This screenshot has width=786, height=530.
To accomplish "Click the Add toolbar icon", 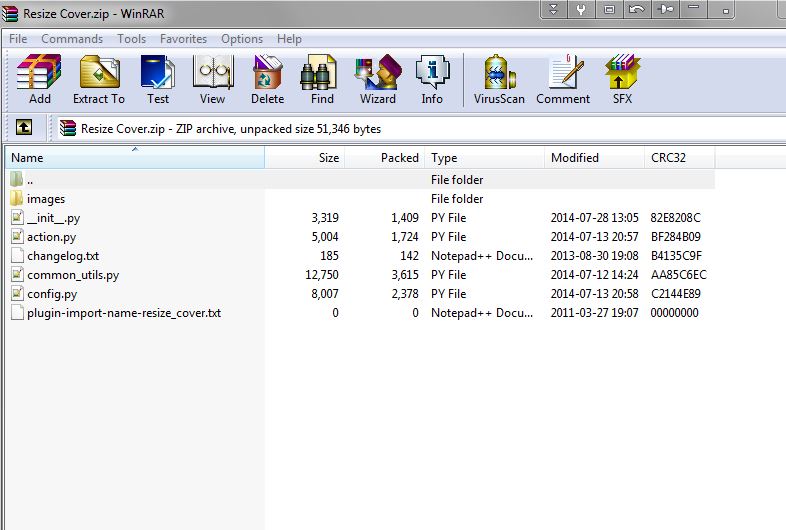I will pyautogui.click(x=39, y=79).
